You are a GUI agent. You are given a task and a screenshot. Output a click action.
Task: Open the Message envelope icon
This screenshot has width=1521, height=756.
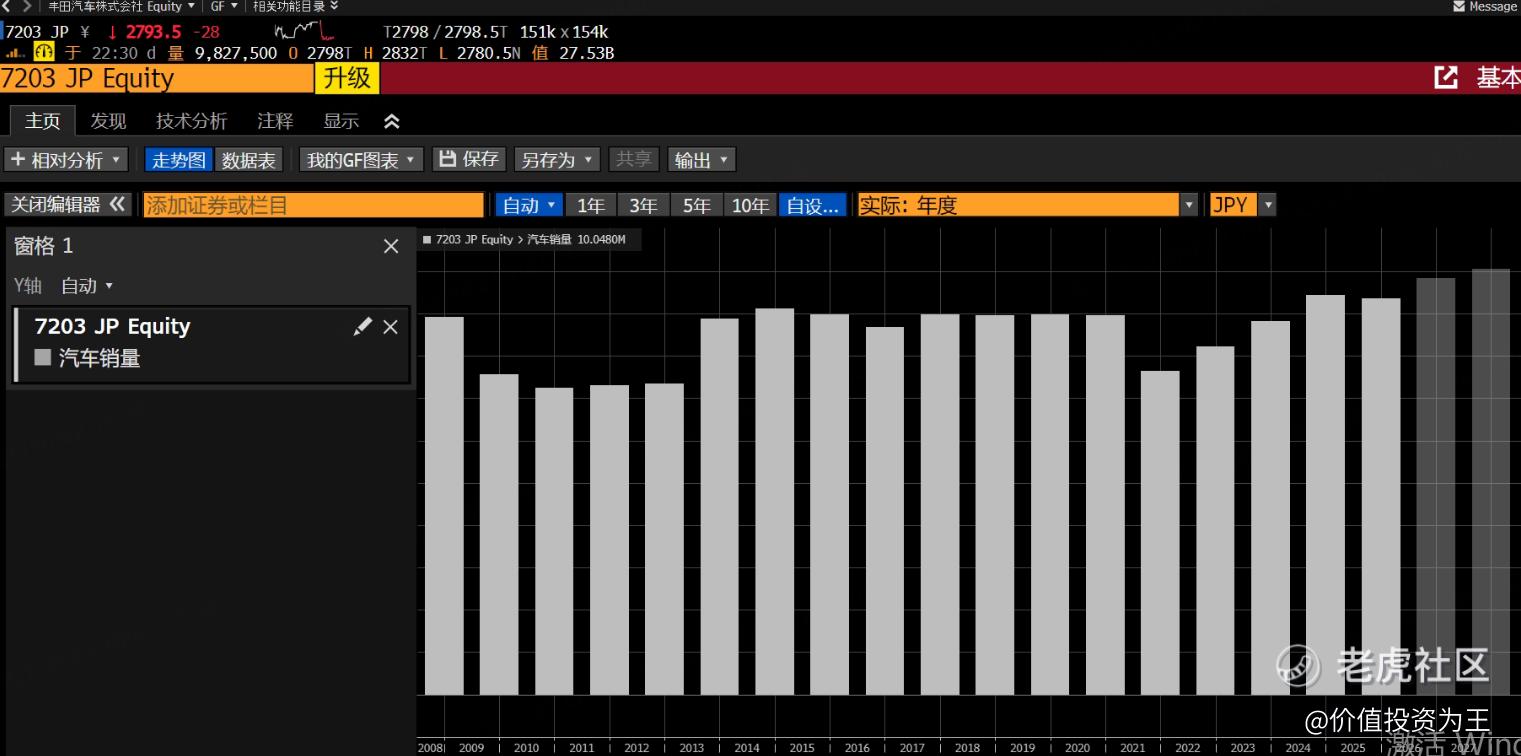[1458, 6]
